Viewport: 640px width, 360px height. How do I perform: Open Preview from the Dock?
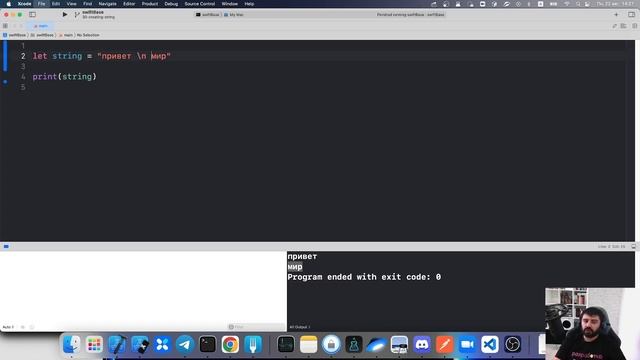click(x=399, y=344)
